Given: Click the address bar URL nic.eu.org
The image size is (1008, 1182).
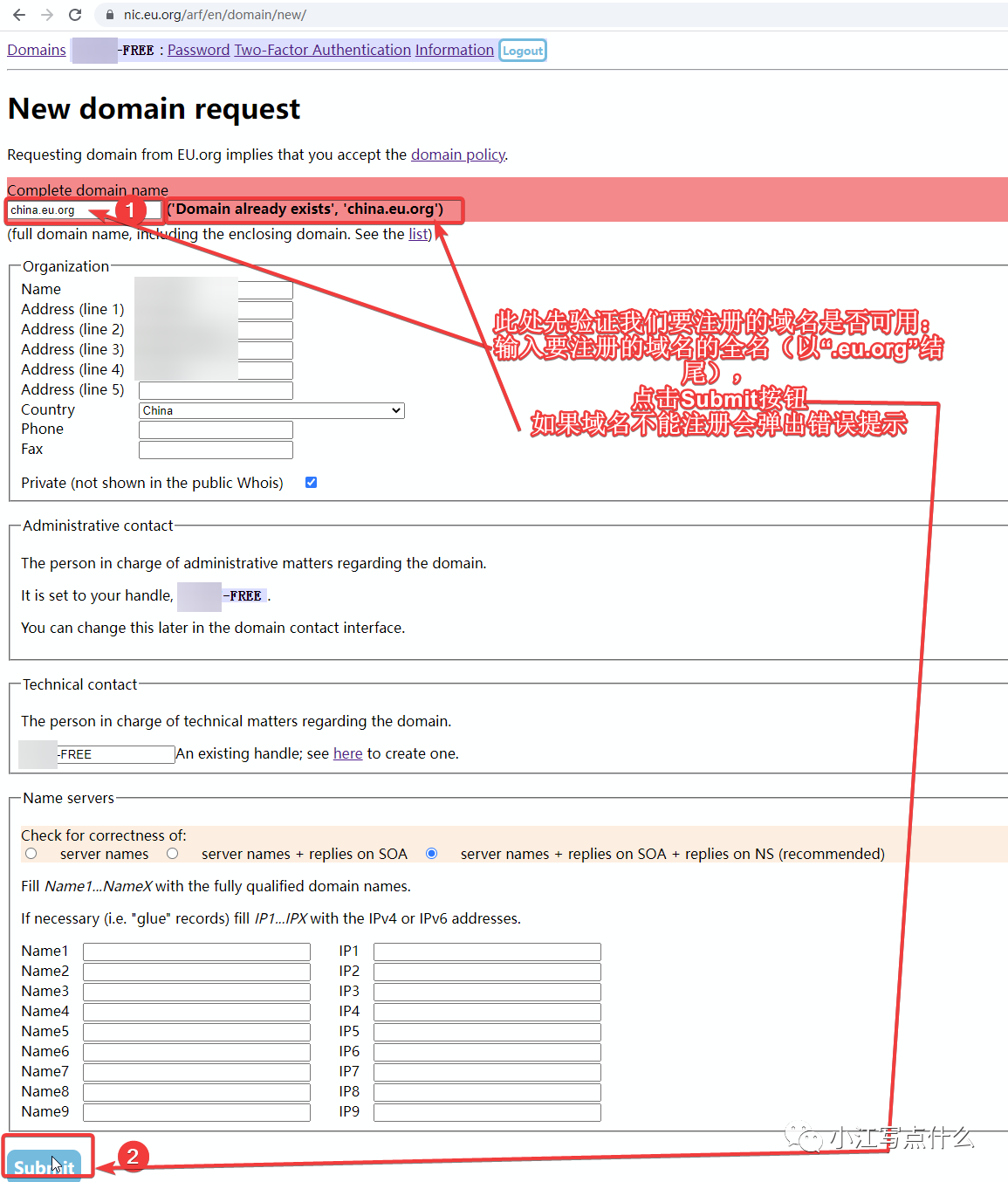Looking at the screenshot, I should point(215,15).
